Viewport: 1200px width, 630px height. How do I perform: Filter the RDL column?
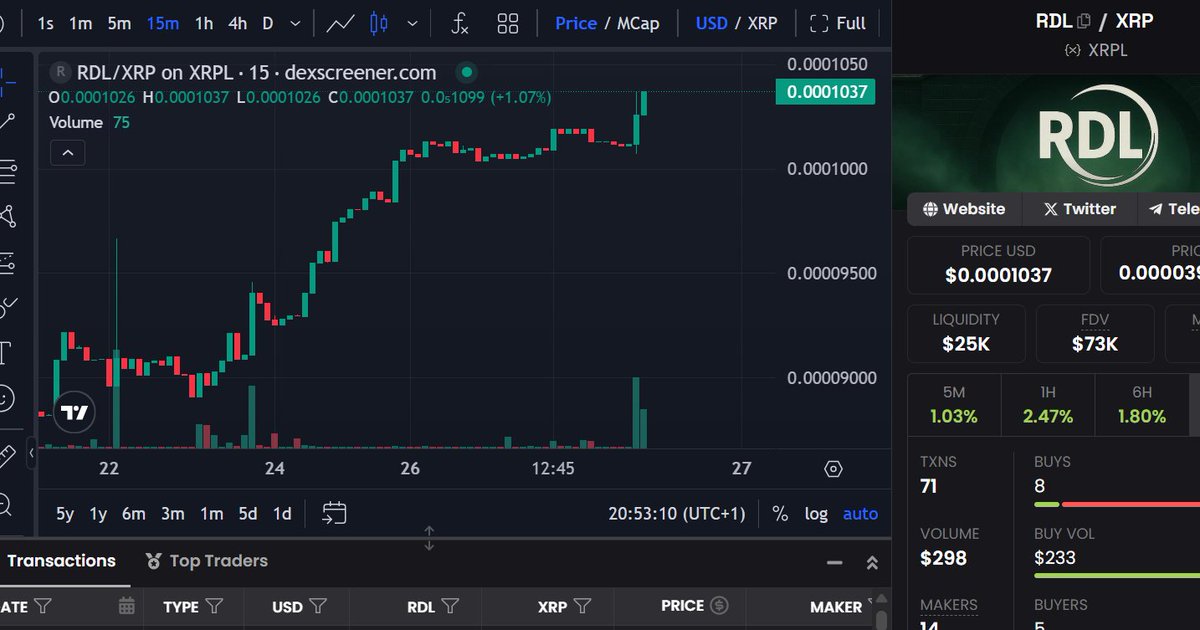[x=450, y=606]
